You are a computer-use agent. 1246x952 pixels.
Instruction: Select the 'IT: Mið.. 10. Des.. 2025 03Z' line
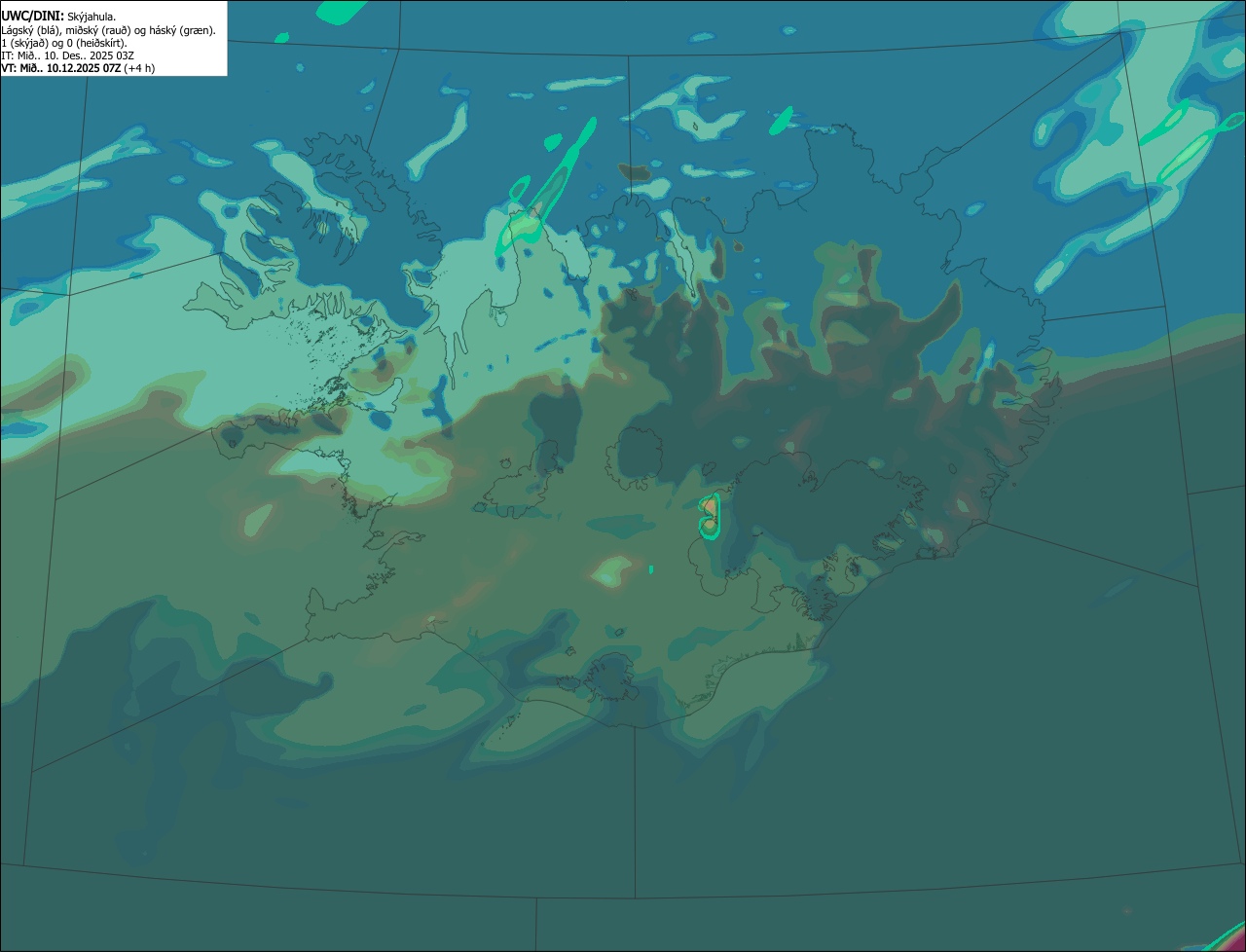[68, 55]
